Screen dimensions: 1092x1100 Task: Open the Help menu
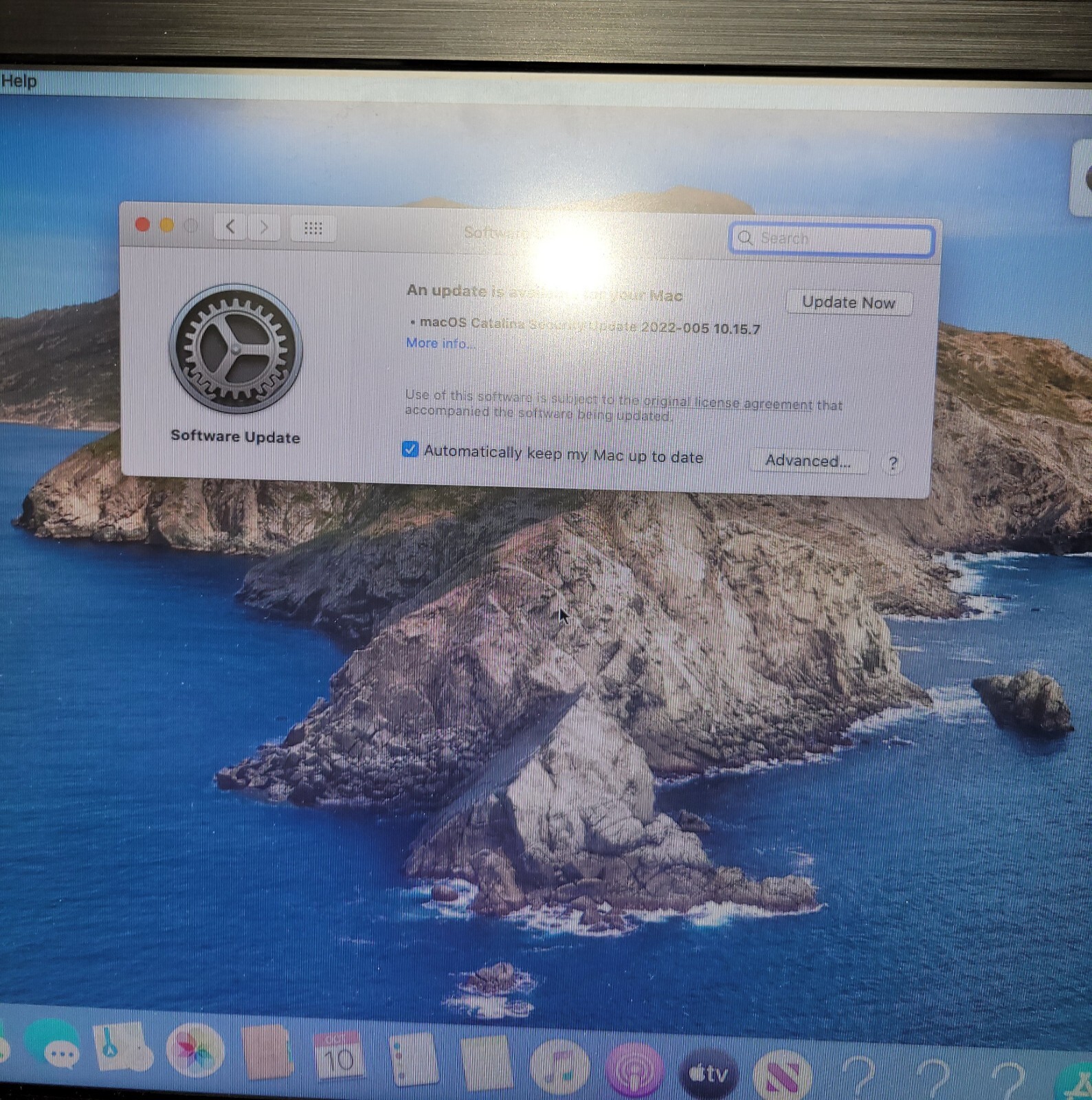pos(19,81)
